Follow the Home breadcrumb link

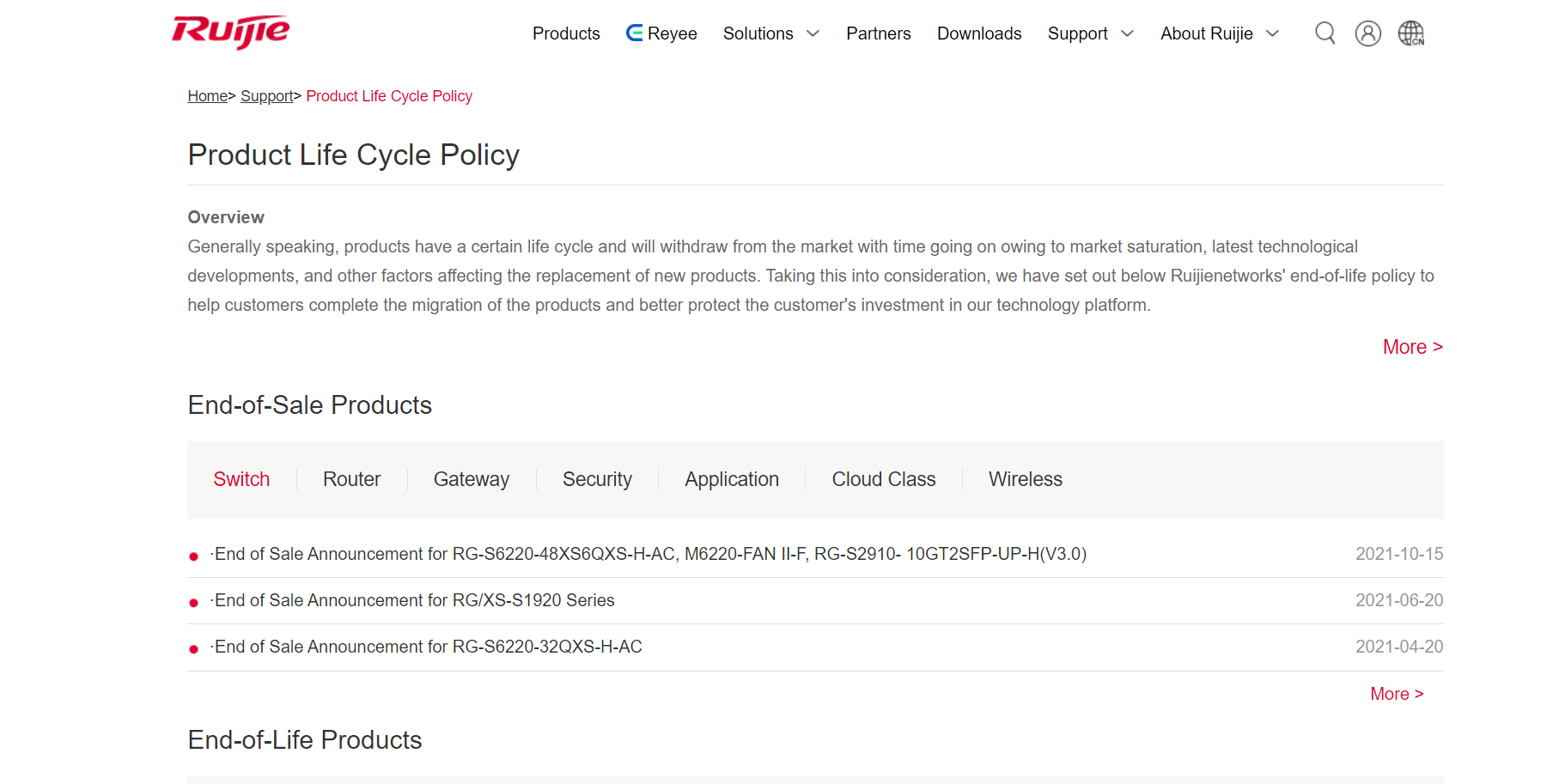tap(208, 96)
